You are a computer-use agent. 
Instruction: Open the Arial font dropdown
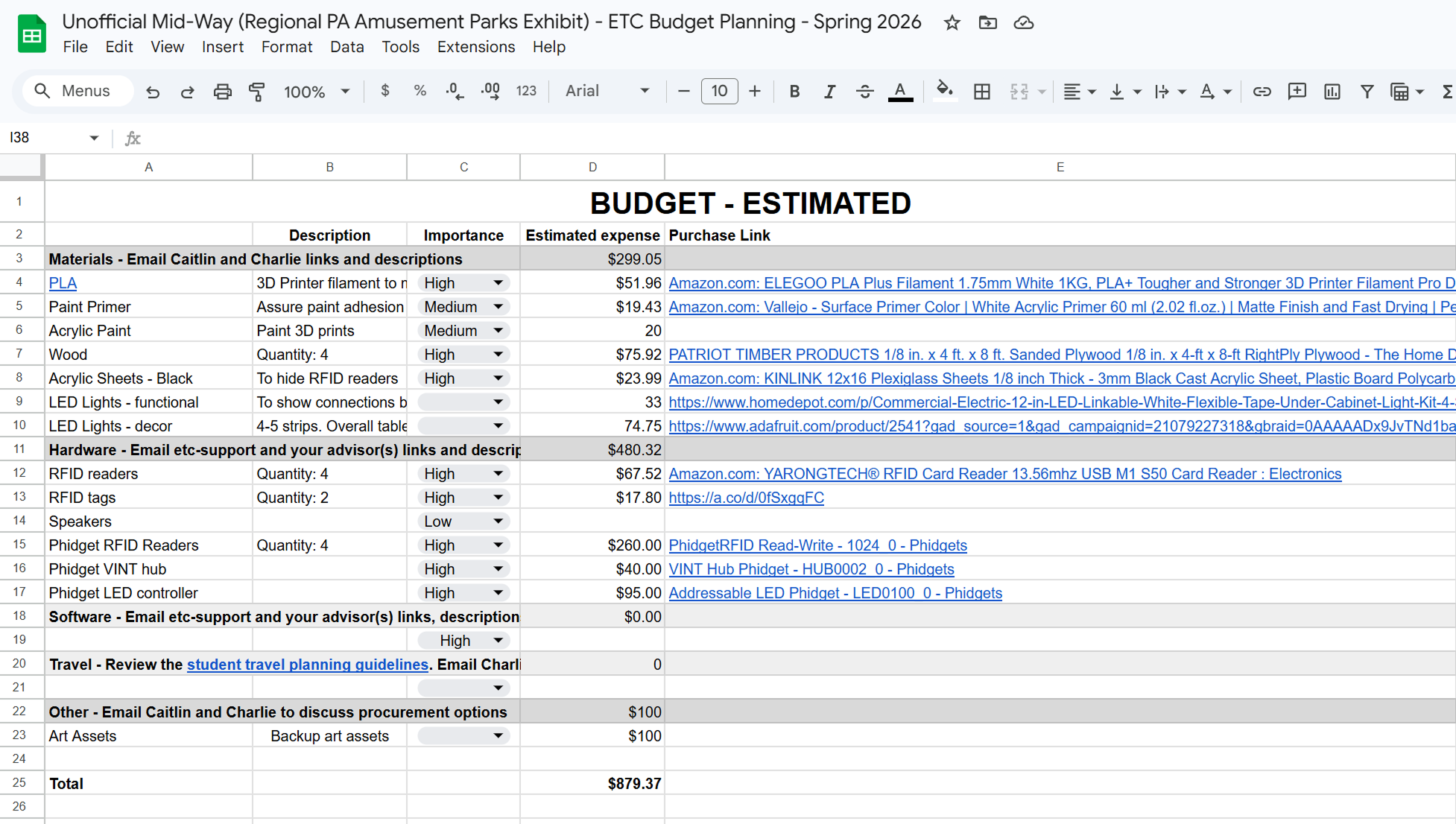pyautogui.click(x=607, y=91)
